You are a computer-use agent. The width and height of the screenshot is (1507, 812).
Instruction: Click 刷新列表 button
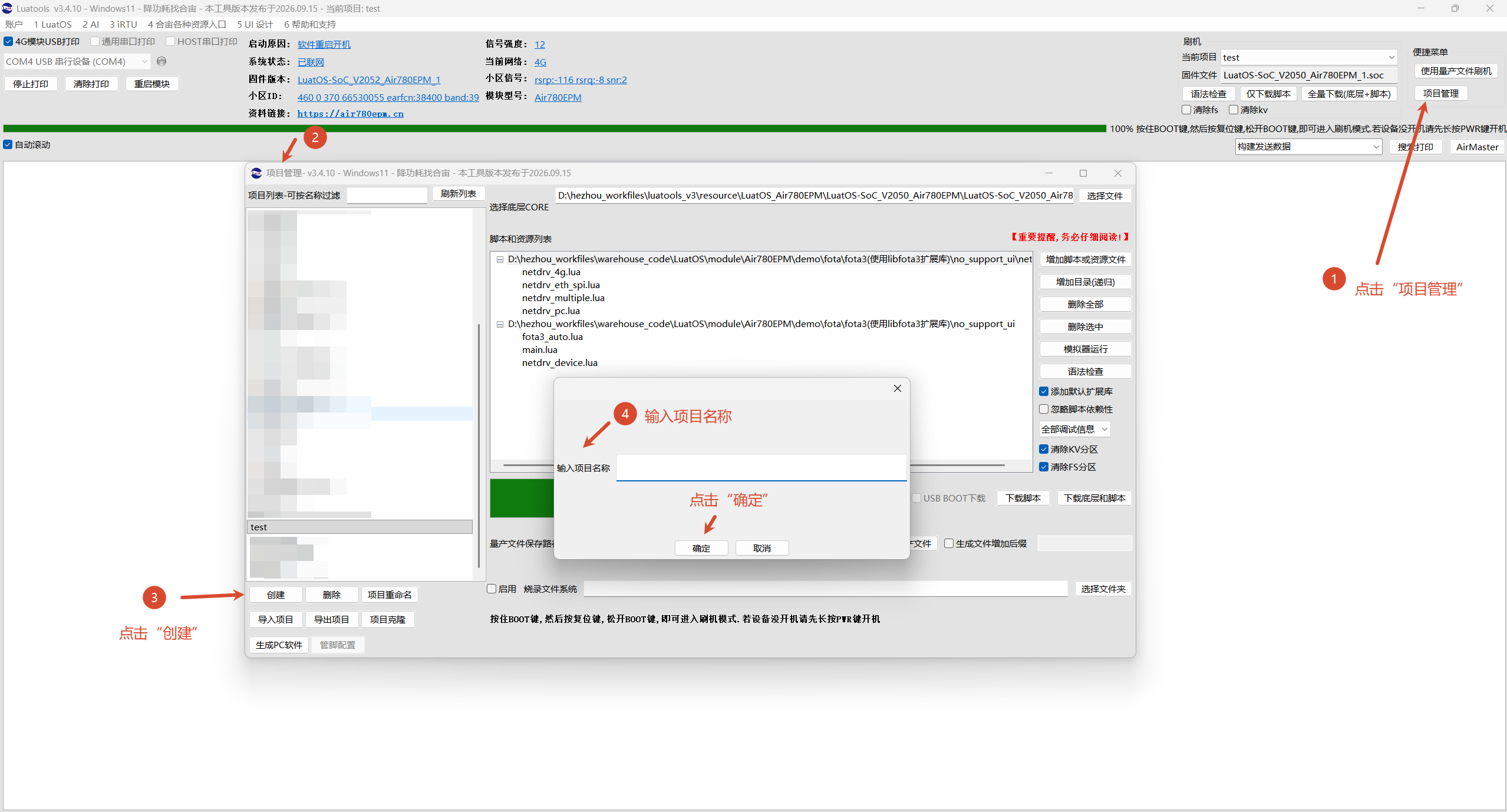tap(459, 194)
